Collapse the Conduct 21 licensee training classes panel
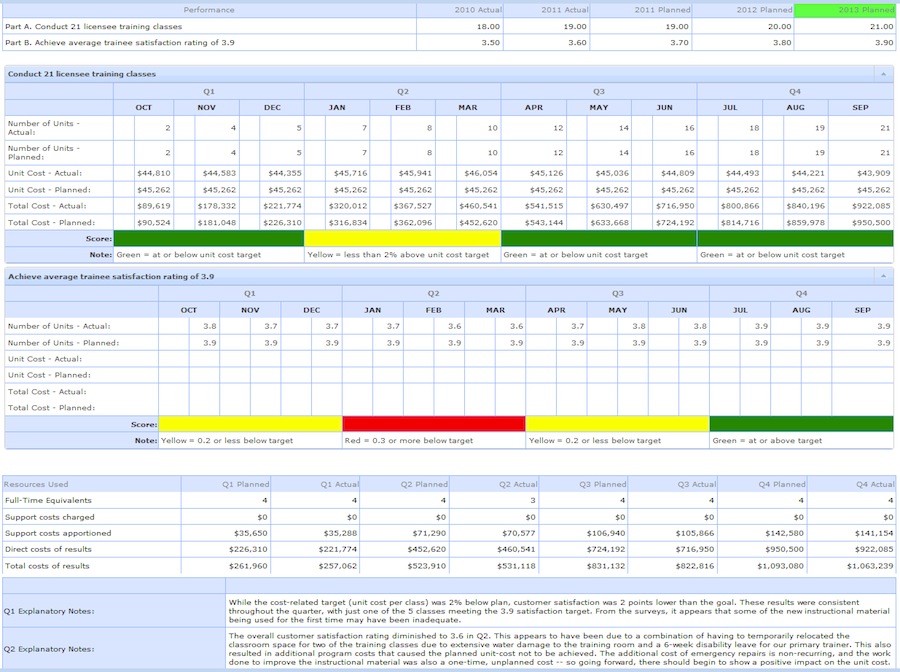Viewport: 900px width, 672px height. [x=883, y=74]
